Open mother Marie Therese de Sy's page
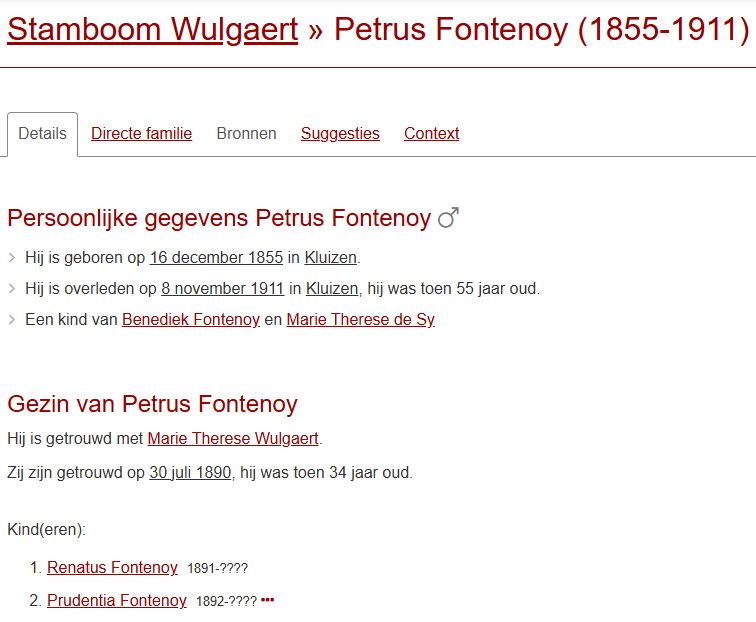This screenshot has width=756, height=622. tap(360, 320)
